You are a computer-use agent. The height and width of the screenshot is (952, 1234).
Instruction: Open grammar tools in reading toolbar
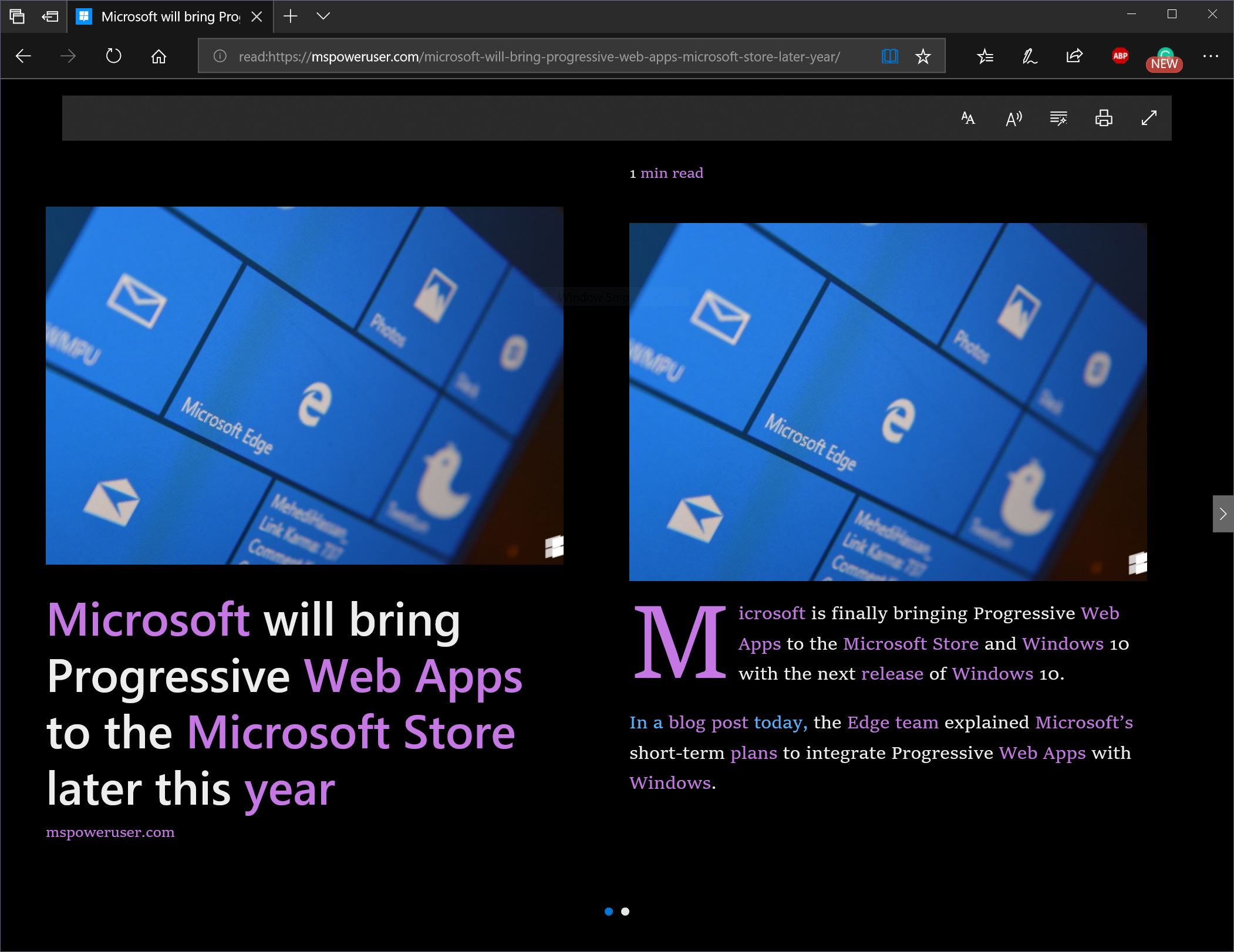pos(1058,118)
